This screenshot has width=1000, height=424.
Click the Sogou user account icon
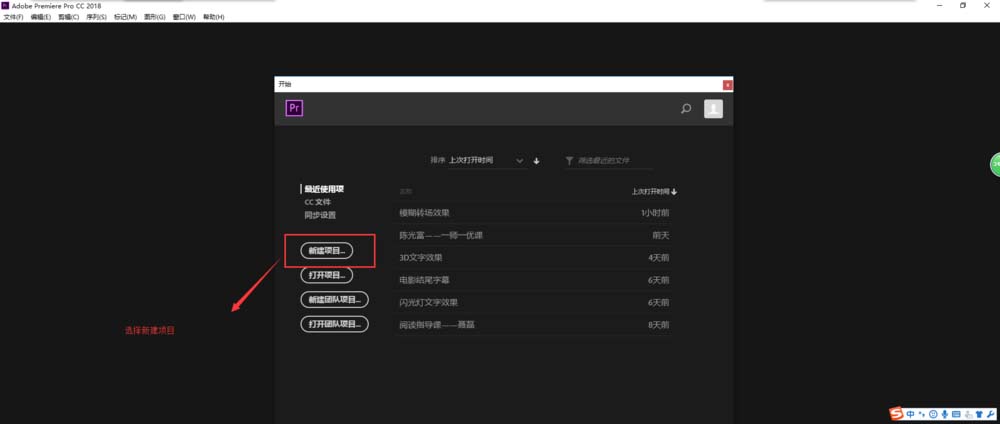click(968, 414)
